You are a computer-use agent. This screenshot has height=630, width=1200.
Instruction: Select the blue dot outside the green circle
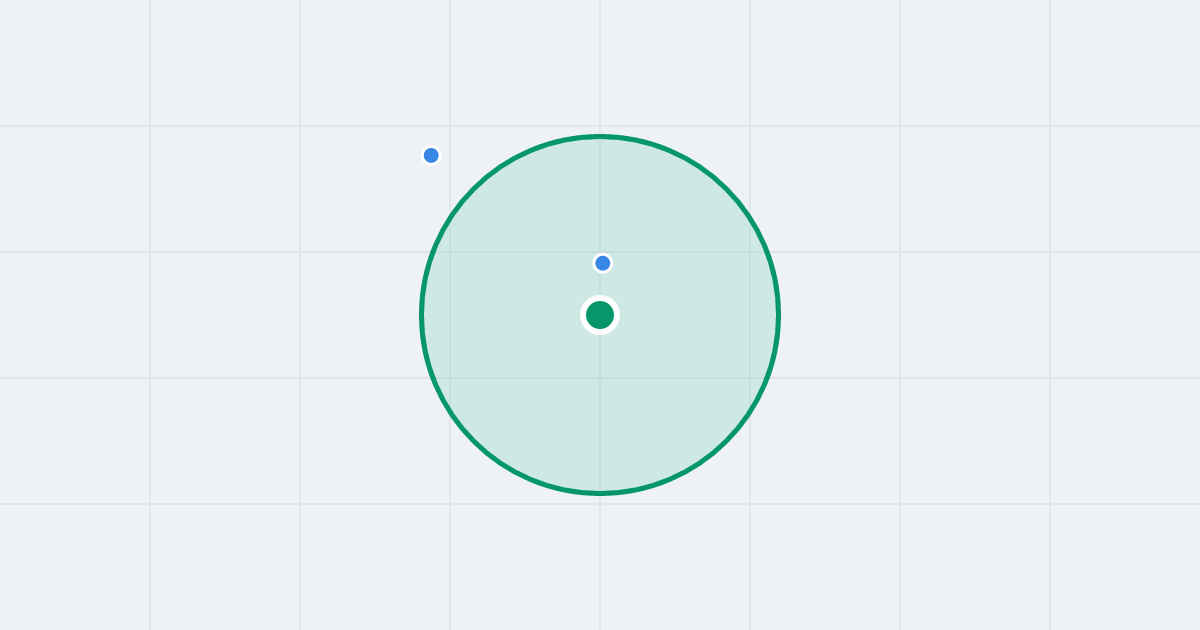point(431,155)
